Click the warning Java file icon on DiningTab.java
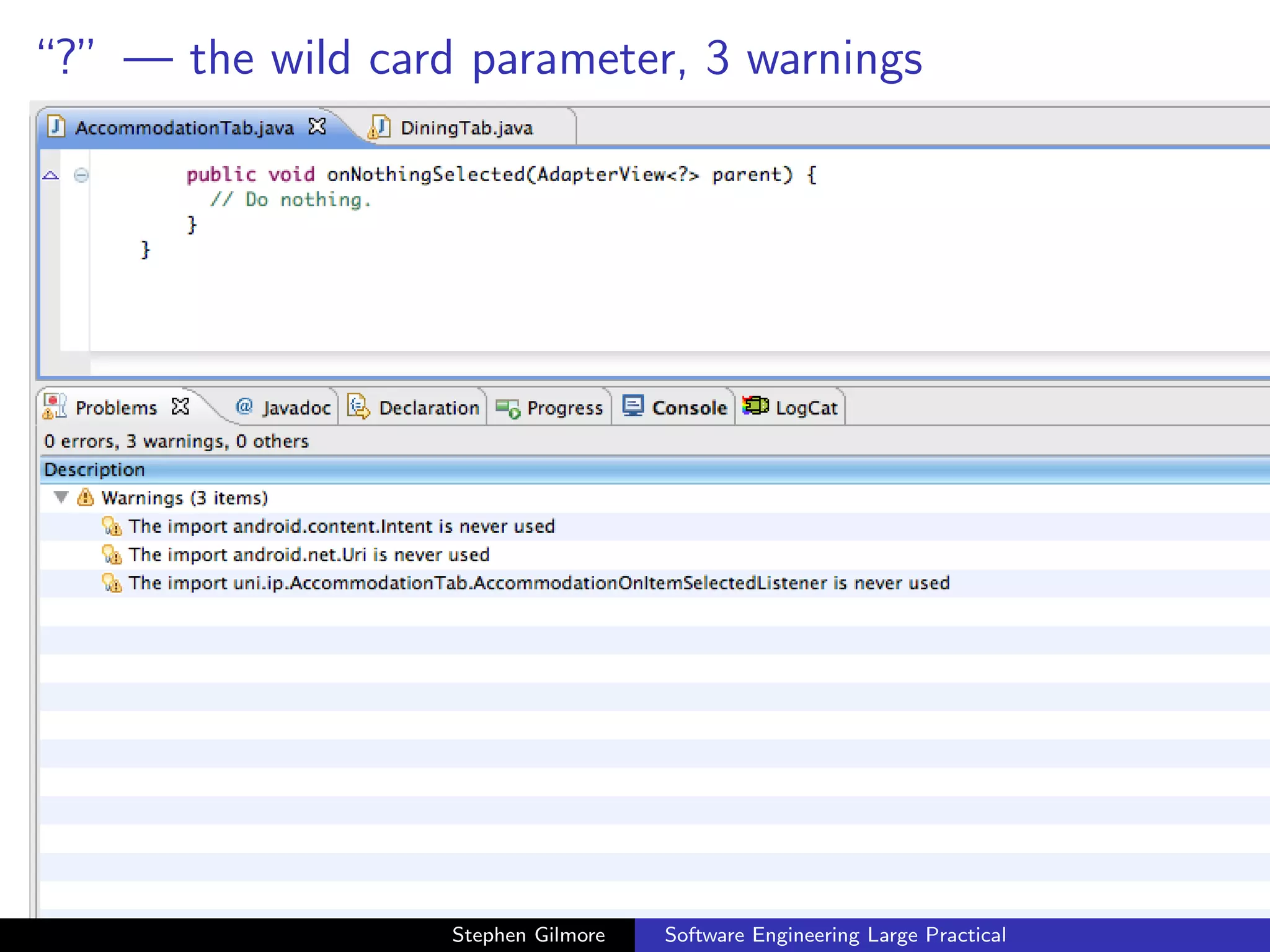Screen dimensions: 1270x952 (x=379, y=127)
